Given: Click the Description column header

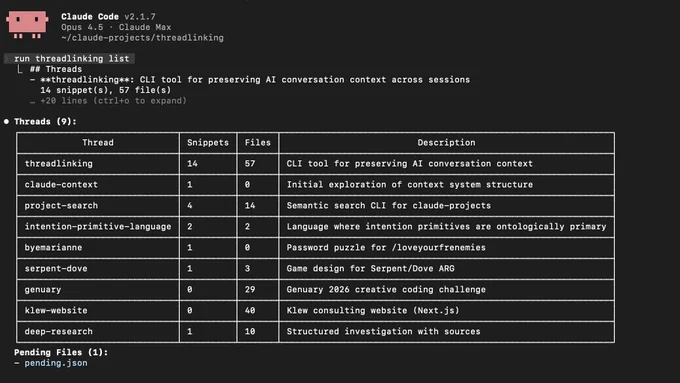Looking at the screenshot, I should (446, 143).
